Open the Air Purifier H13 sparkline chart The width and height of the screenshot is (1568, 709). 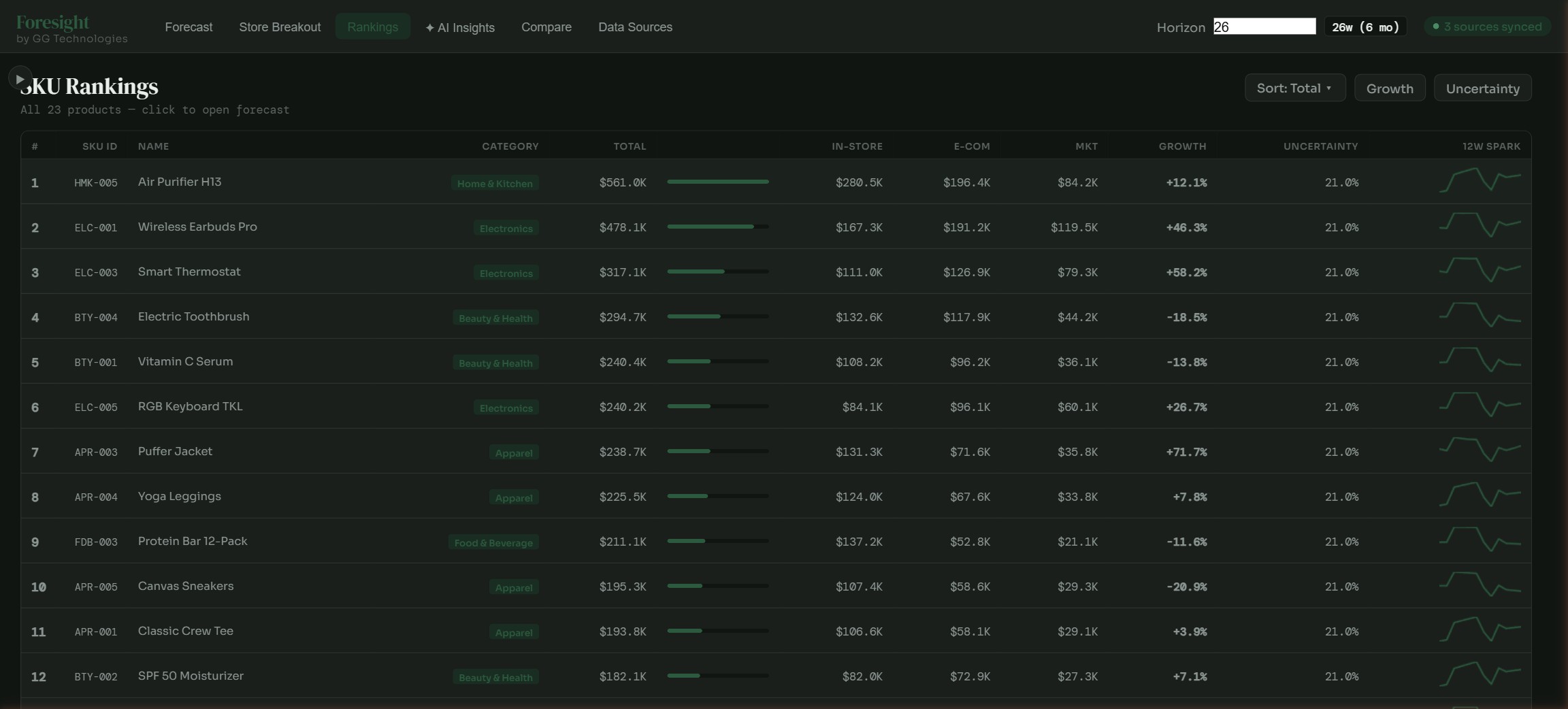(x=1480, y=181)
